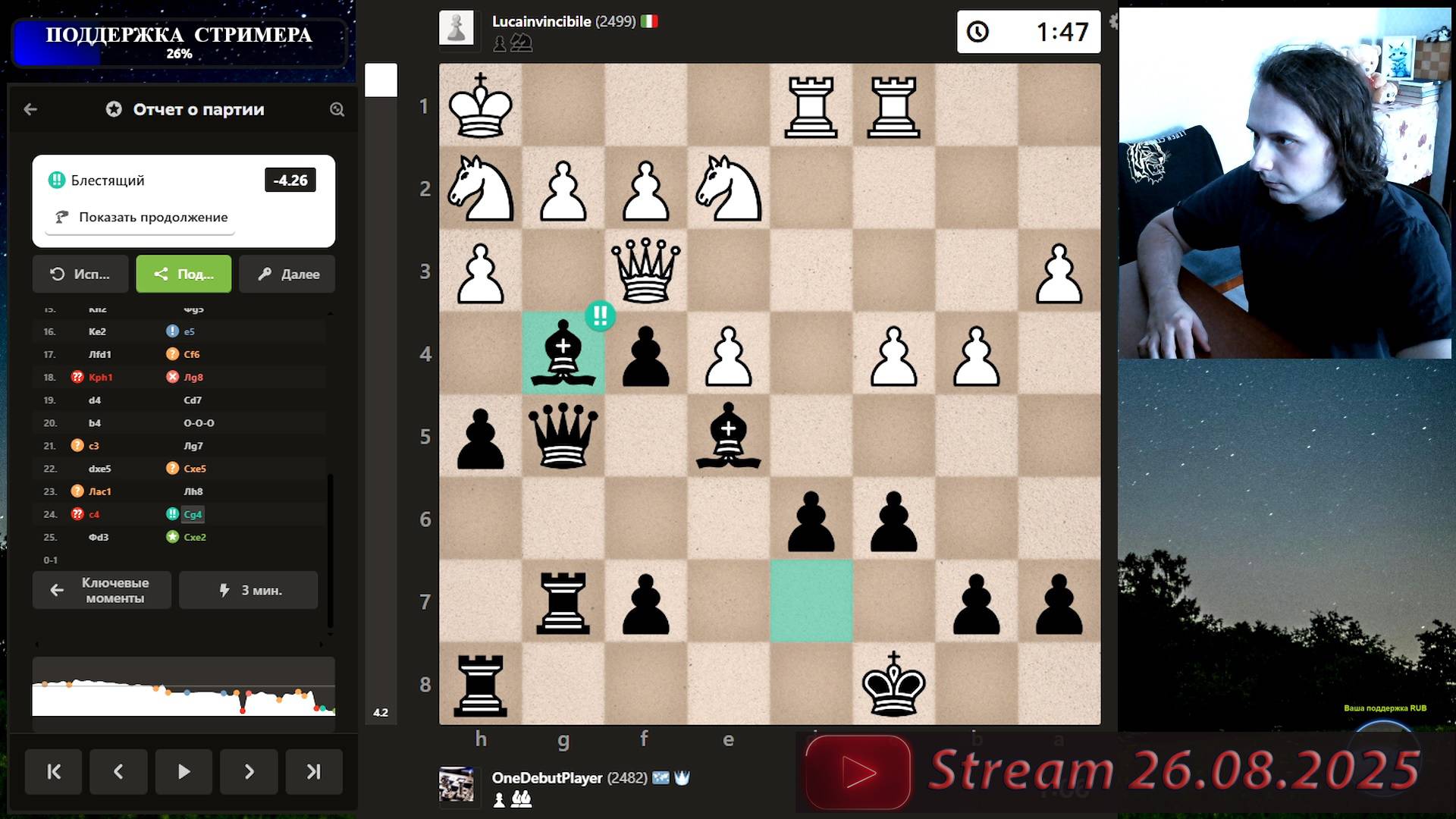Advance one move with the next arrow
The width and height of the screenshot is (1456, 819).
249,771
